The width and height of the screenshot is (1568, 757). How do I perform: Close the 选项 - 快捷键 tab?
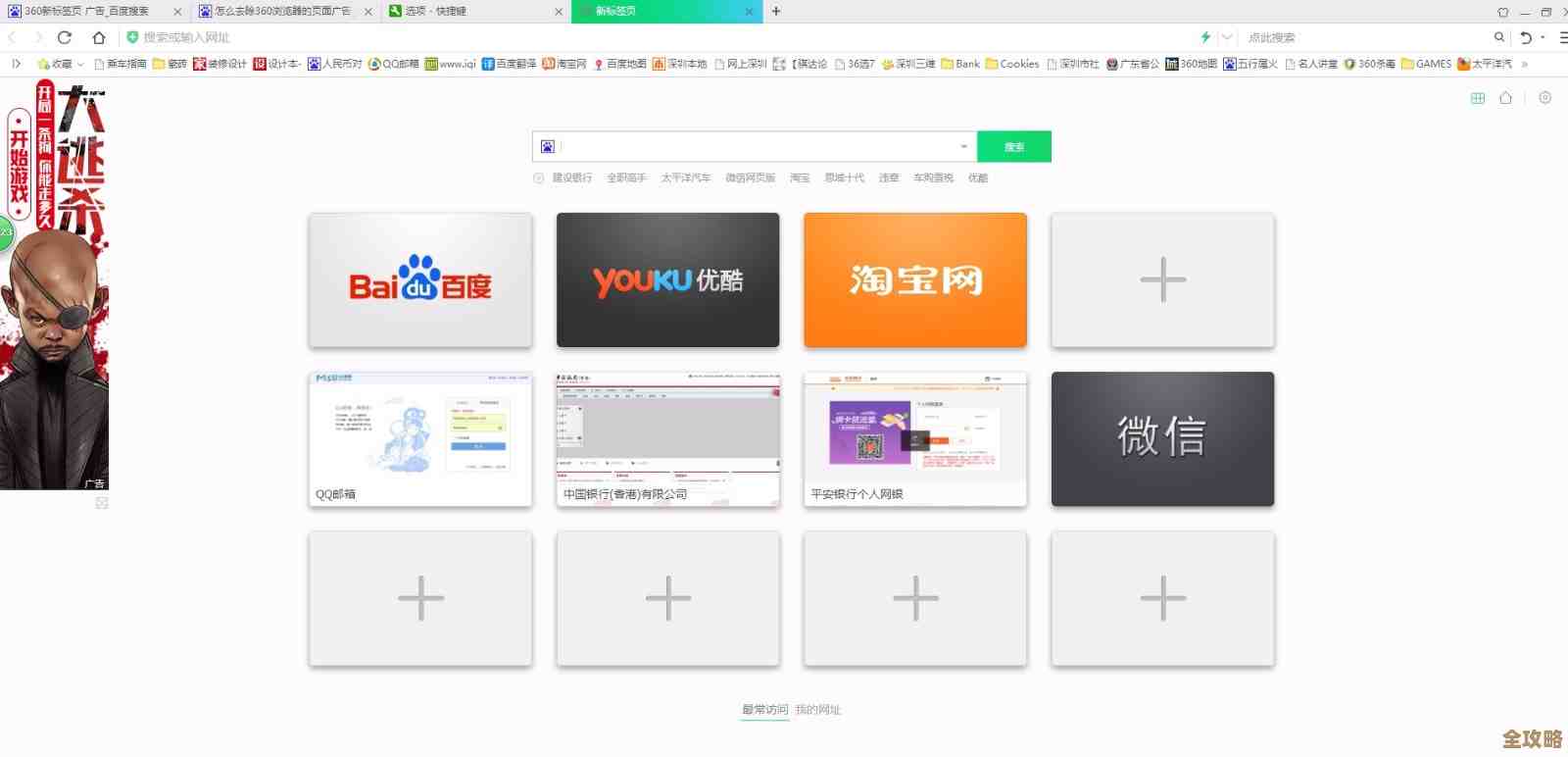[x=559, y=12]
